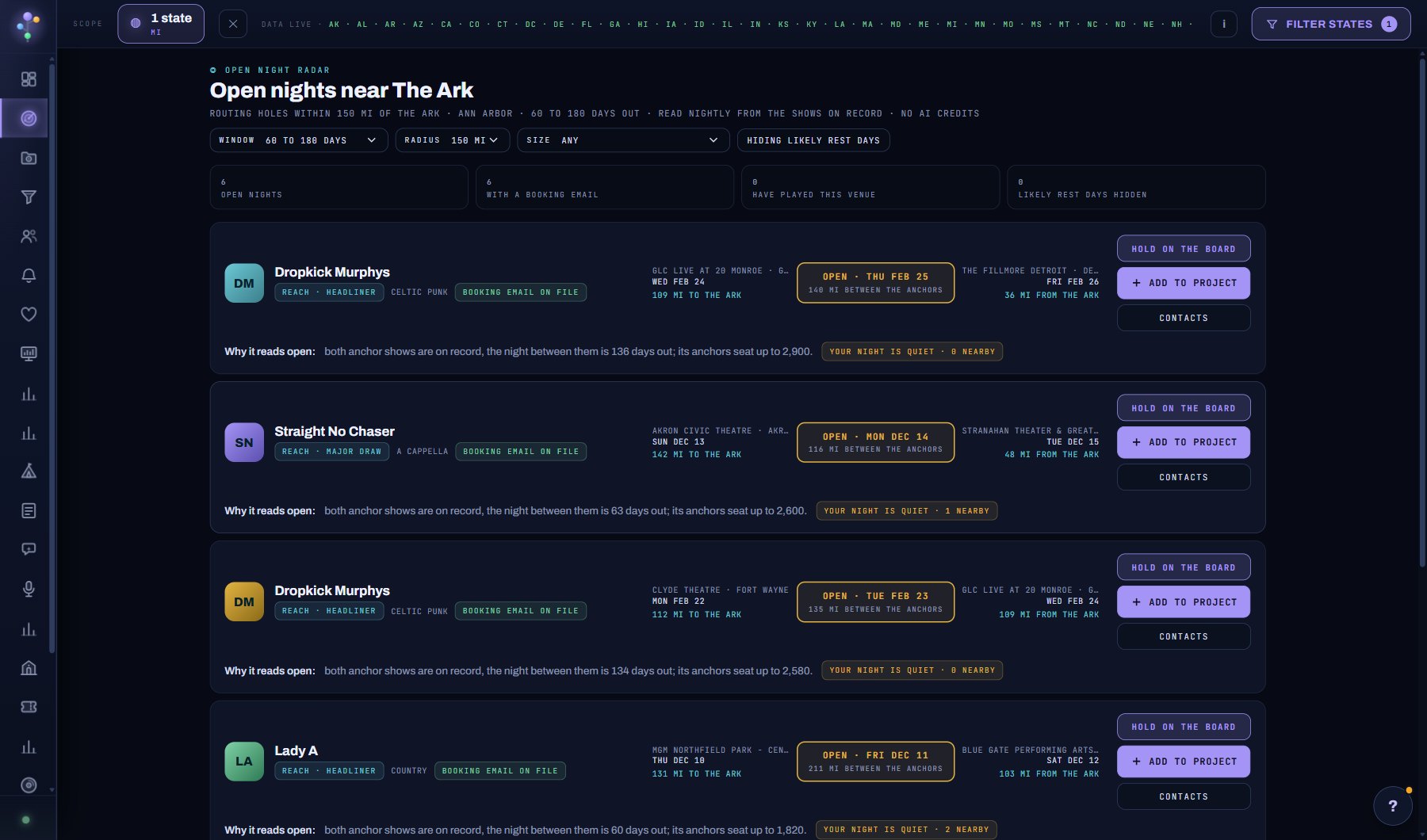Click the tent icon in sidebar
This screenshot has height=840, width=1427.
click(29, 472)
